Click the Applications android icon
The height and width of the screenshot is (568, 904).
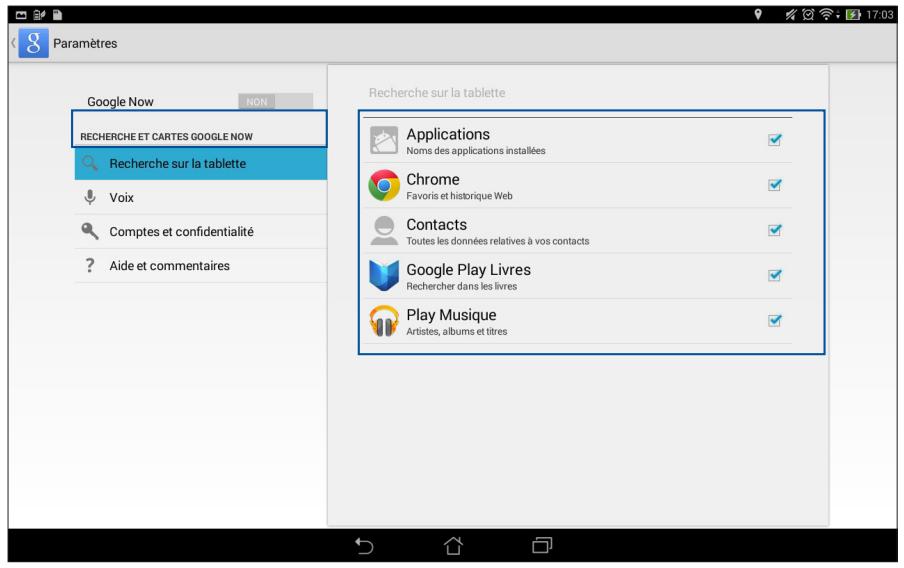pyautogui.click(x=384, y=140)
